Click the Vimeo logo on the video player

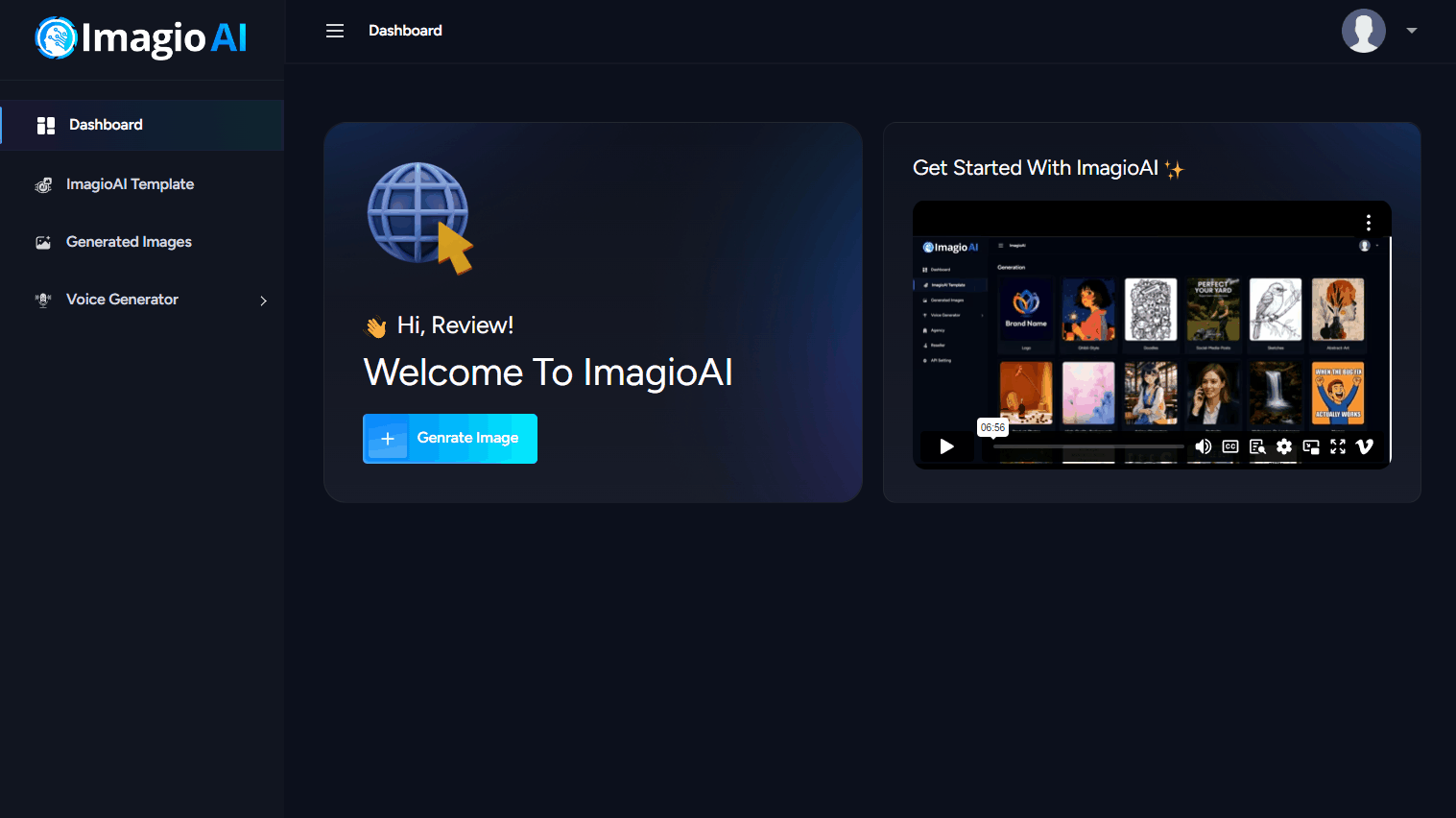(1365, 446)
